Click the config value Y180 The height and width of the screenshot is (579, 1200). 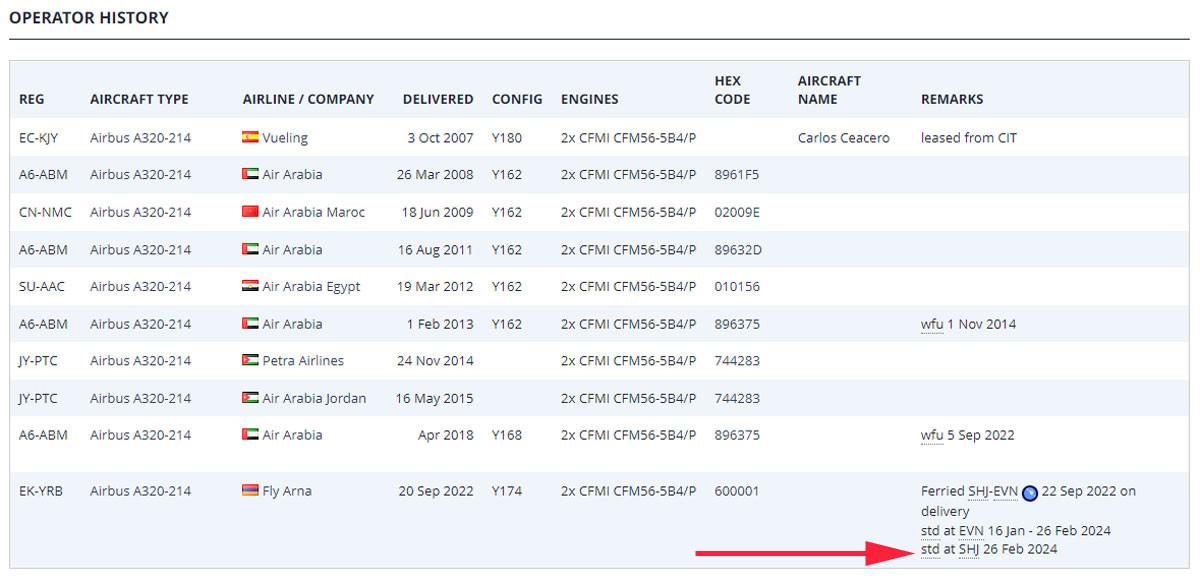click(x=507, y=137)
